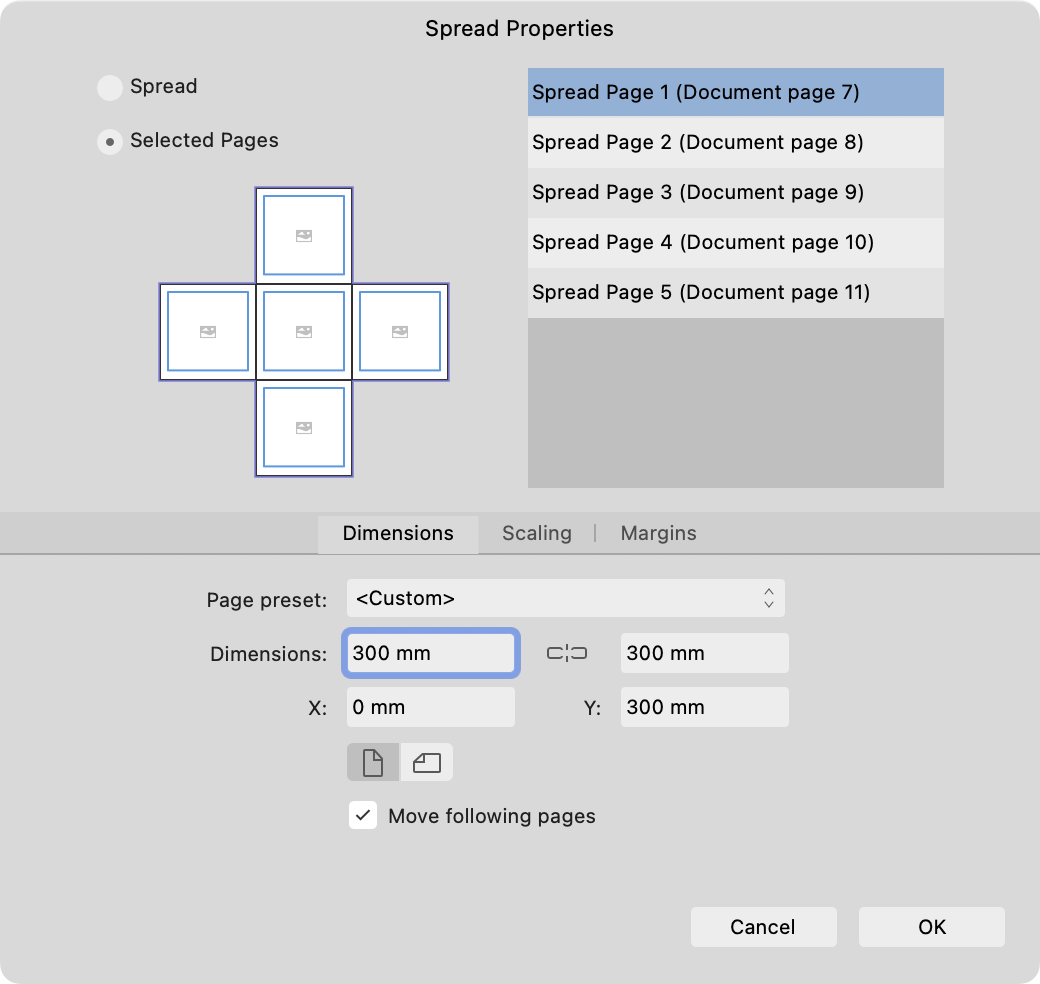Select the Spread radio button
Screen dimensions: 1040x984
pos(110,87)
